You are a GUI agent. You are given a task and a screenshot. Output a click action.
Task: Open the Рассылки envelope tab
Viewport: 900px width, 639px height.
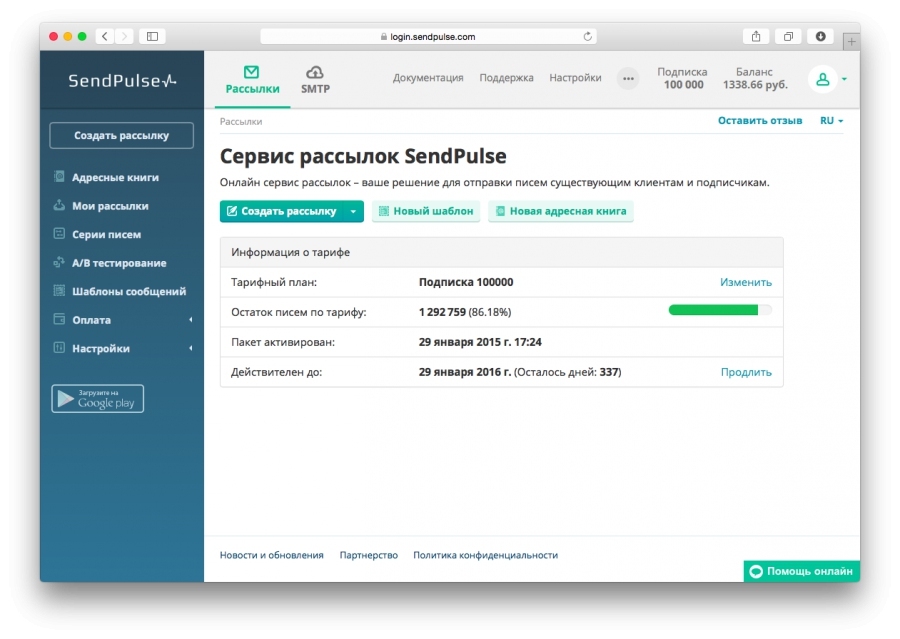tap(252, 80)
